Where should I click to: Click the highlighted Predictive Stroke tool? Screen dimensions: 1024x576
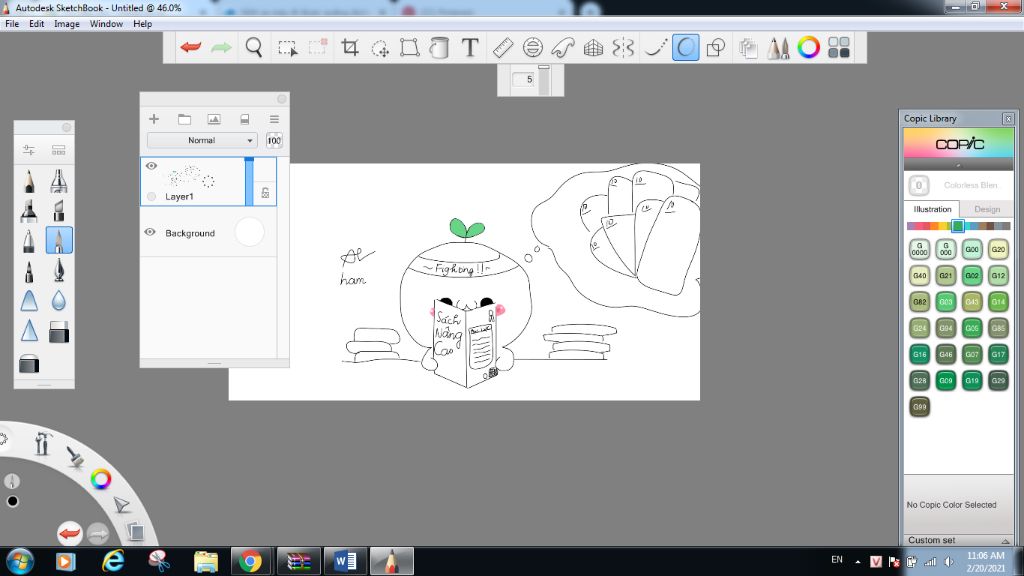click(686, 48)
